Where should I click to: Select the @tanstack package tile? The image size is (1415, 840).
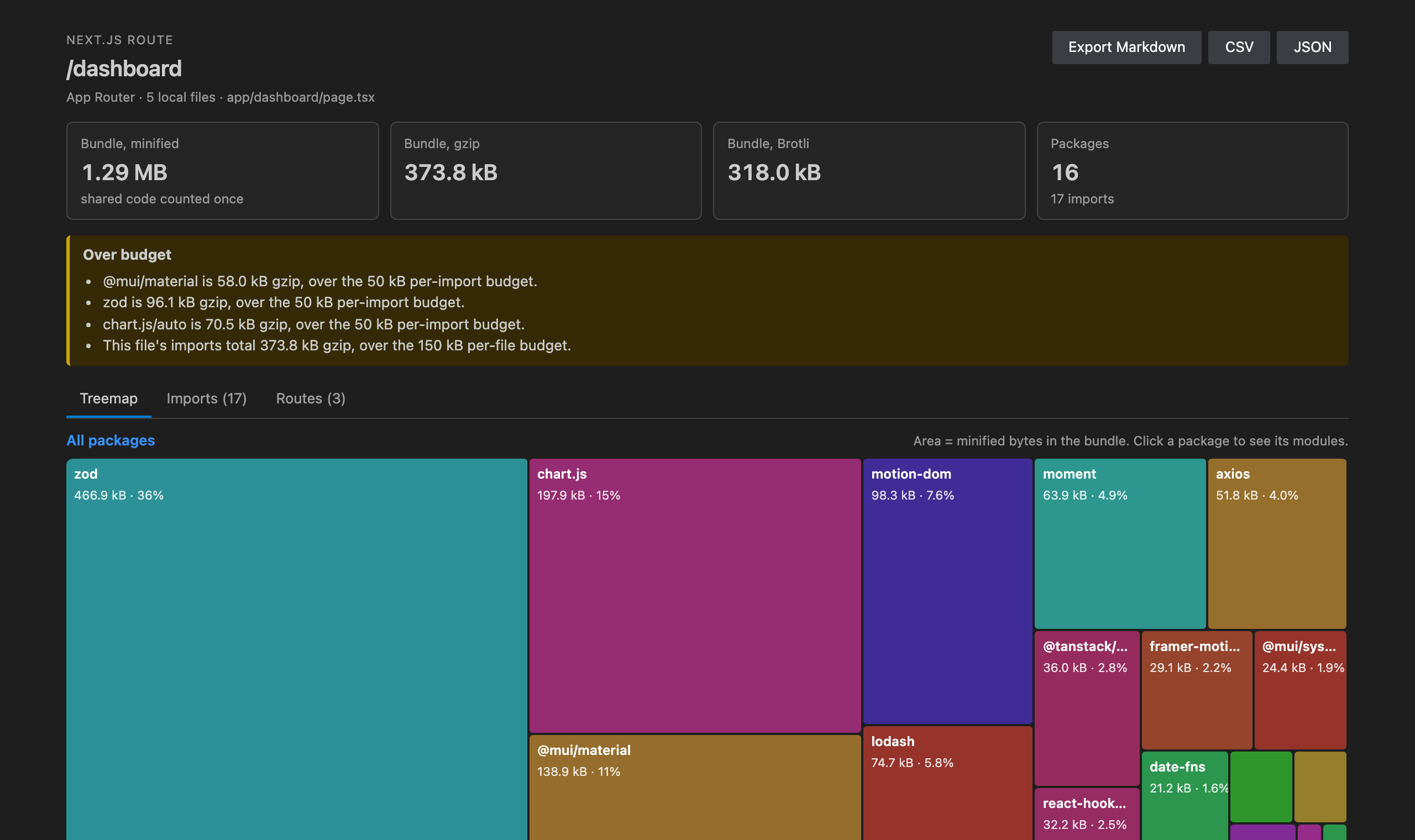(1087, 708)
